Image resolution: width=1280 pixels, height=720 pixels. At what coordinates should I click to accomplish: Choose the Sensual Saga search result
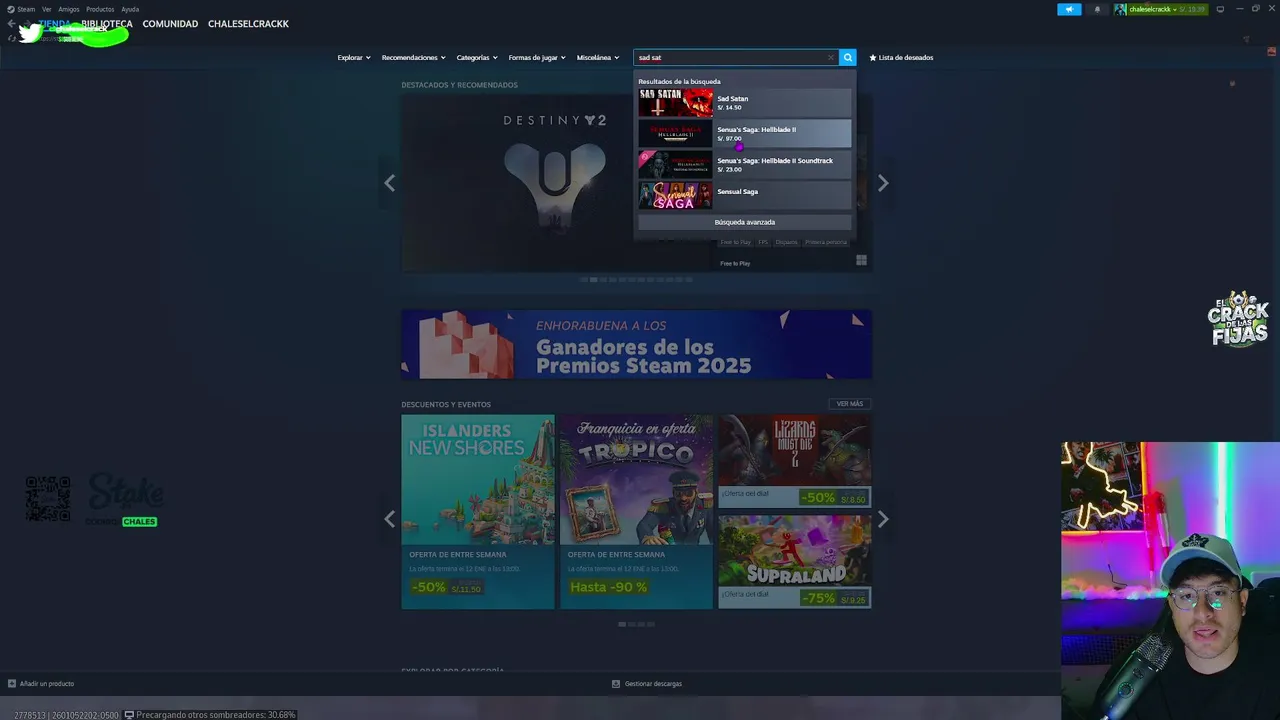(x=745, y=195)
